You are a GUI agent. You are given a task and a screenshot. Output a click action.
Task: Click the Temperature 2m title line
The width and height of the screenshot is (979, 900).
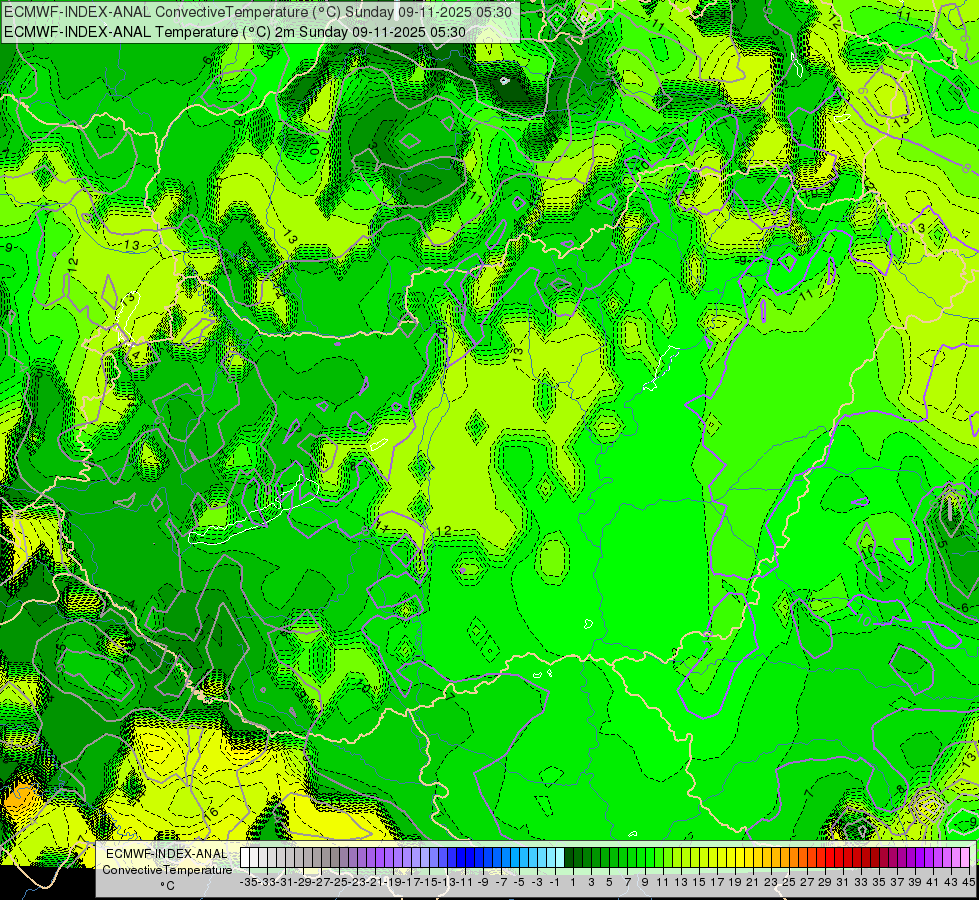coord(235,32)
